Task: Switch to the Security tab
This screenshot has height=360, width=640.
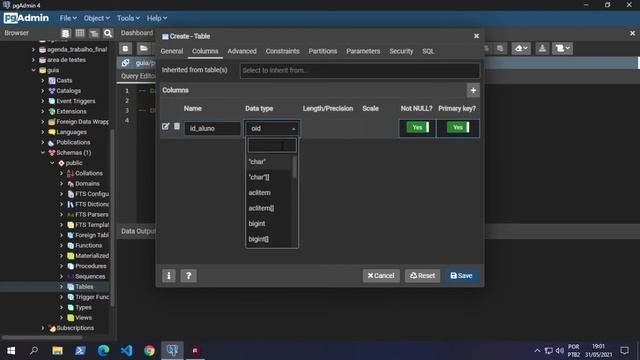Action: click(401, 51)
